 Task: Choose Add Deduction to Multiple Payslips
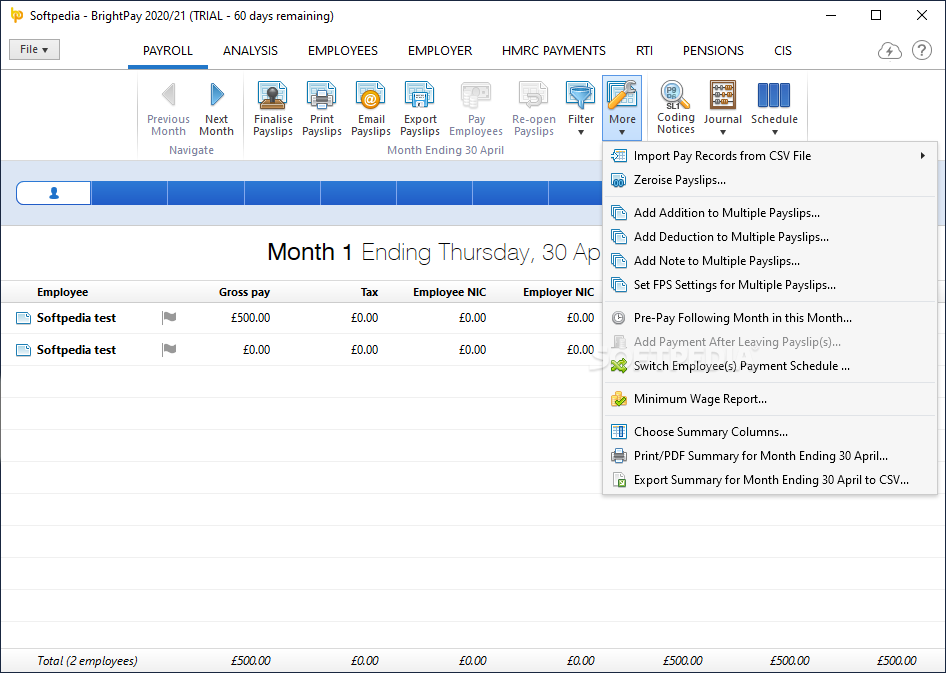point(770,237)
